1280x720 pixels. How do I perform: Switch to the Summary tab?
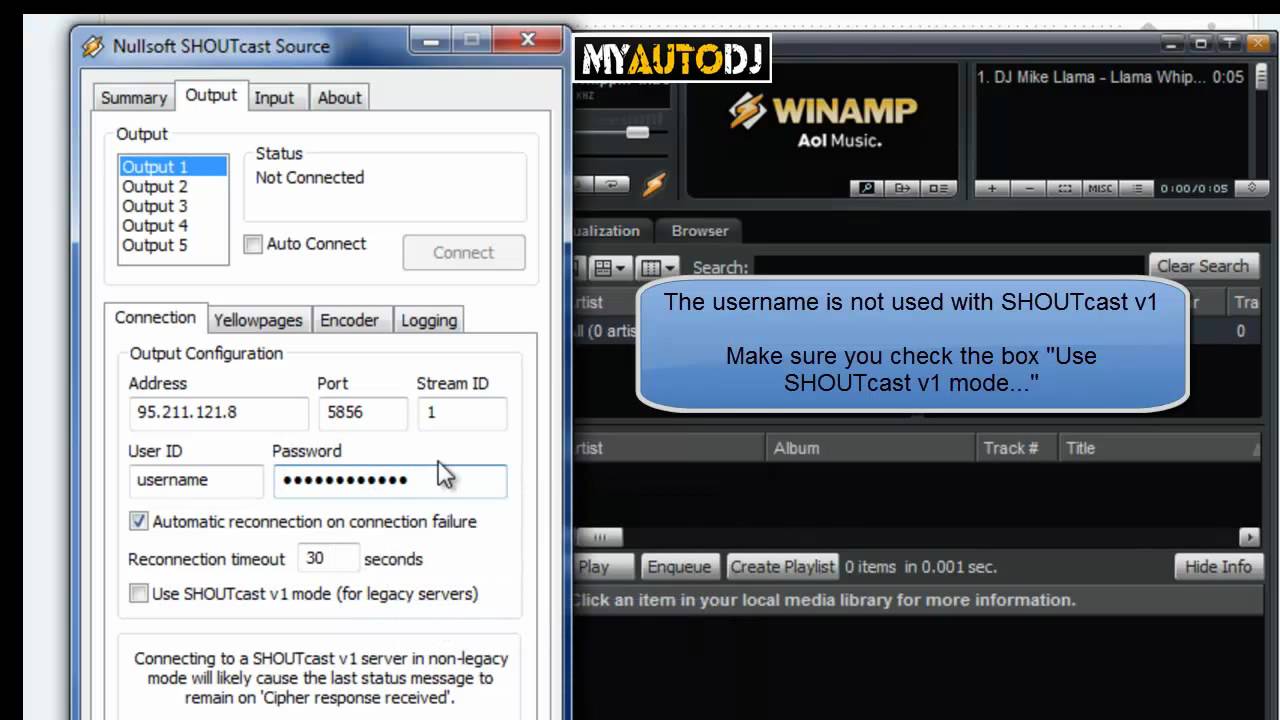coord(134,98)
